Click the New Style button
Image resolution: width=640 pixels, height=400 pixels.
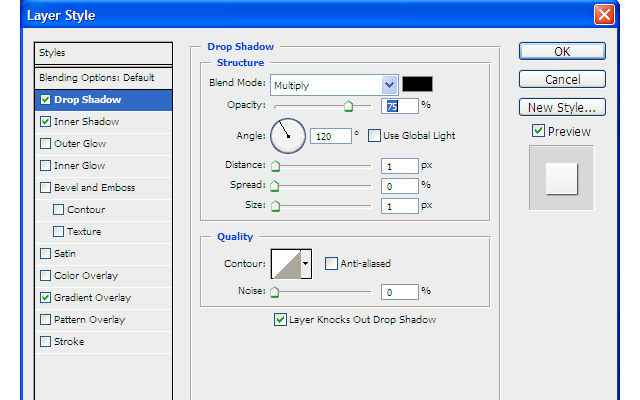point(562,107)
